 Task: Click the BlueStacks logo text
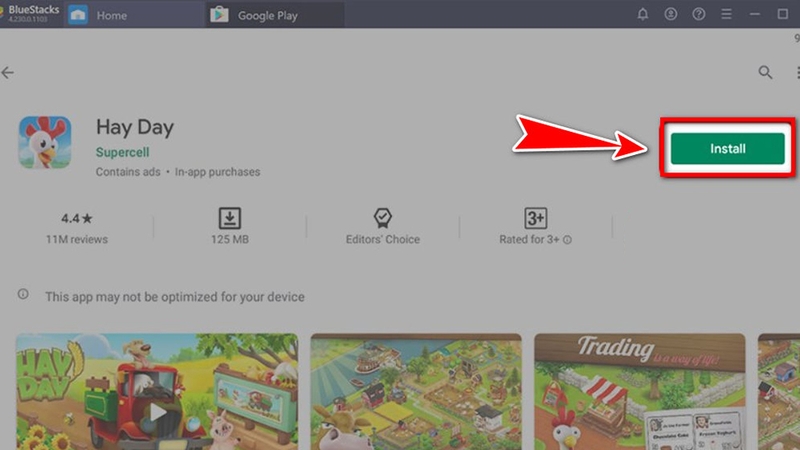pyautogui.click(x=34, y=10)
